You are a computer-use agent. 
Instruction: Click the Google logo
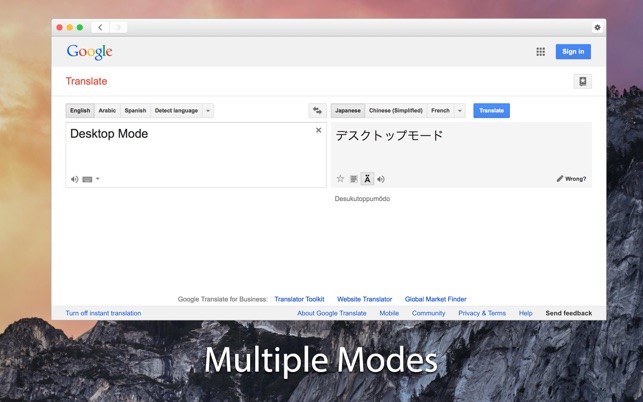pyautogui.click(x=89, y=52)
